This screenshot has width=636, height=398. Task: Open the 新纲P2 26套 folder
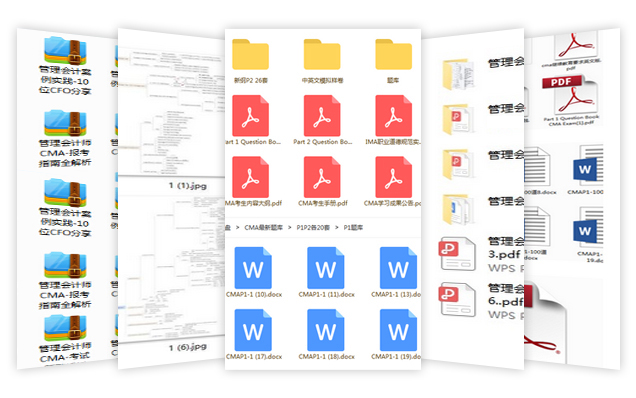click(250, 54)
